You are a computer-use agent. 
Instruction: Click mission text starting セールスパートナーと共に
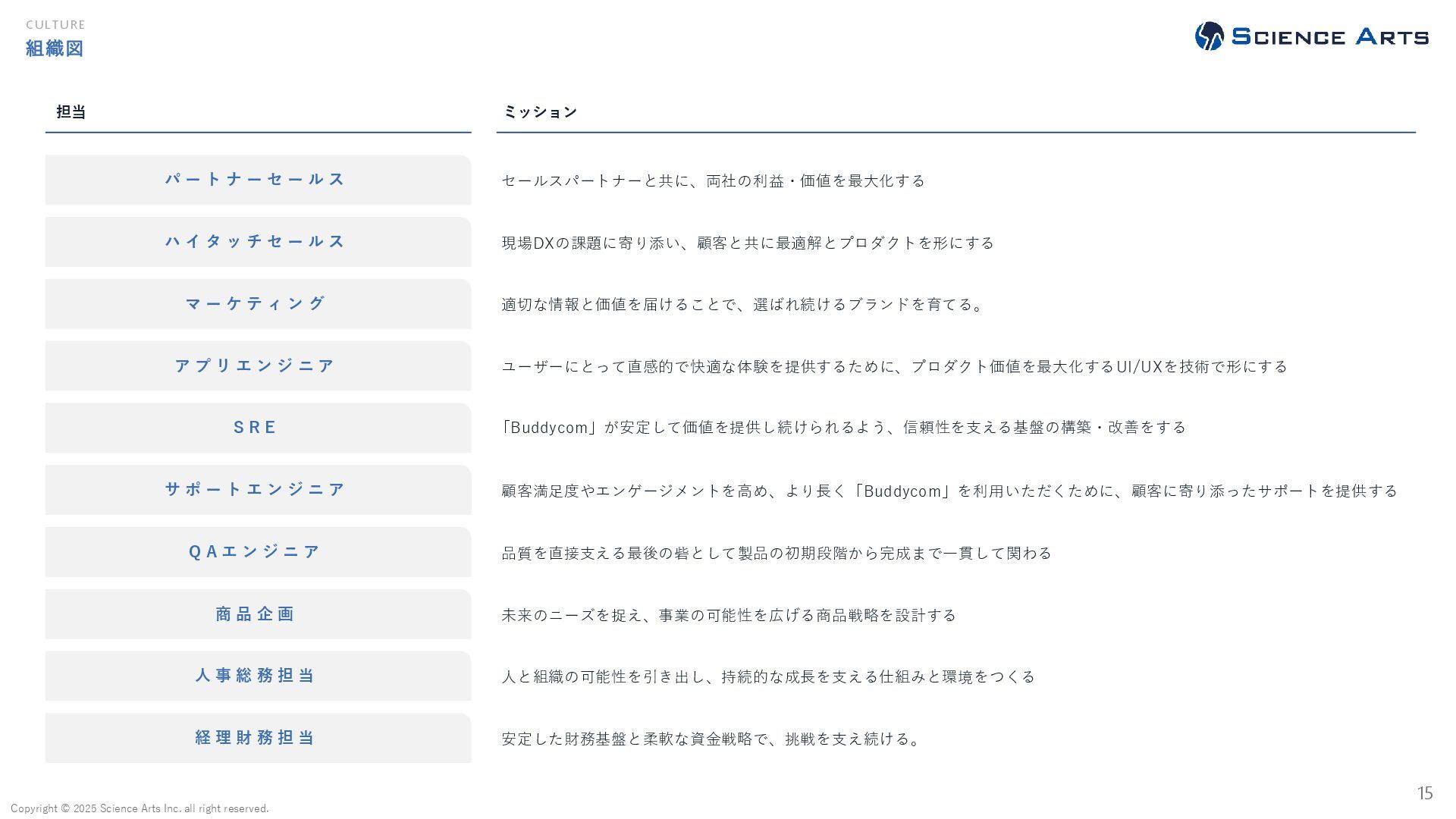click(713, 180)
